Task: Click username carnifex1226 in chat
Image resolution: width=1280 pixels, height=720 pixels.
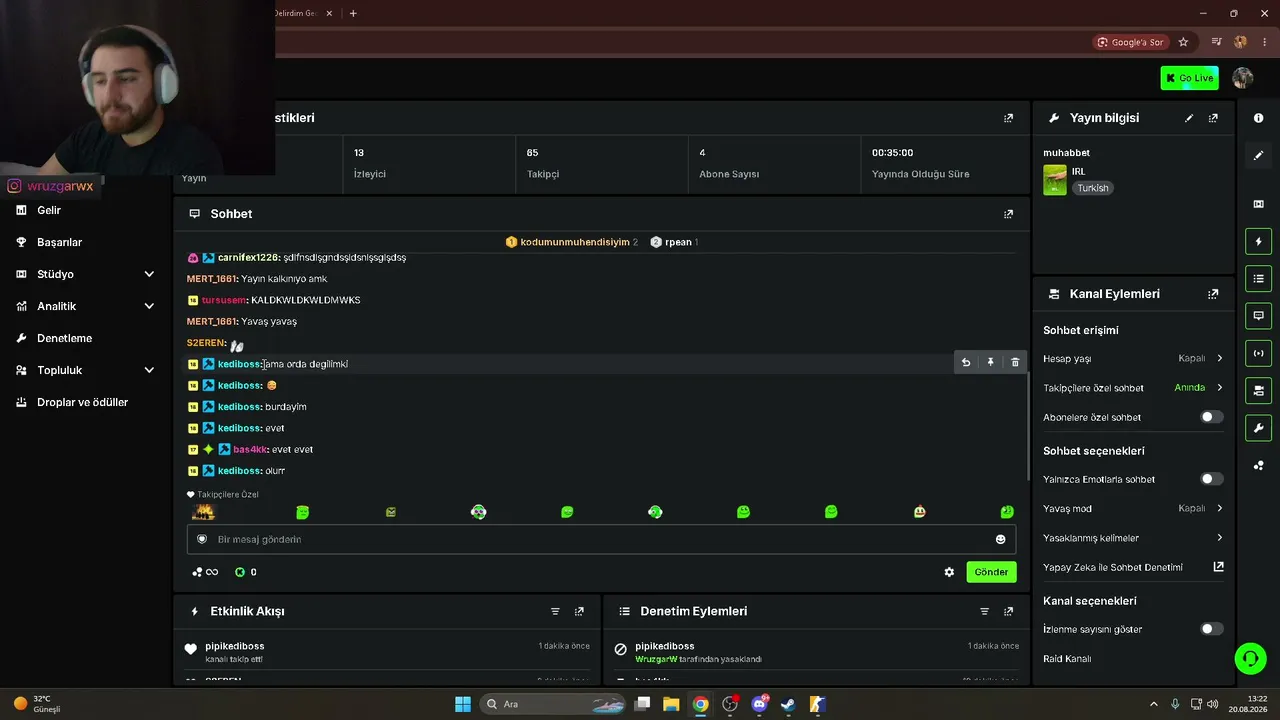Action: pyautogui.click(x=248, y=257)
